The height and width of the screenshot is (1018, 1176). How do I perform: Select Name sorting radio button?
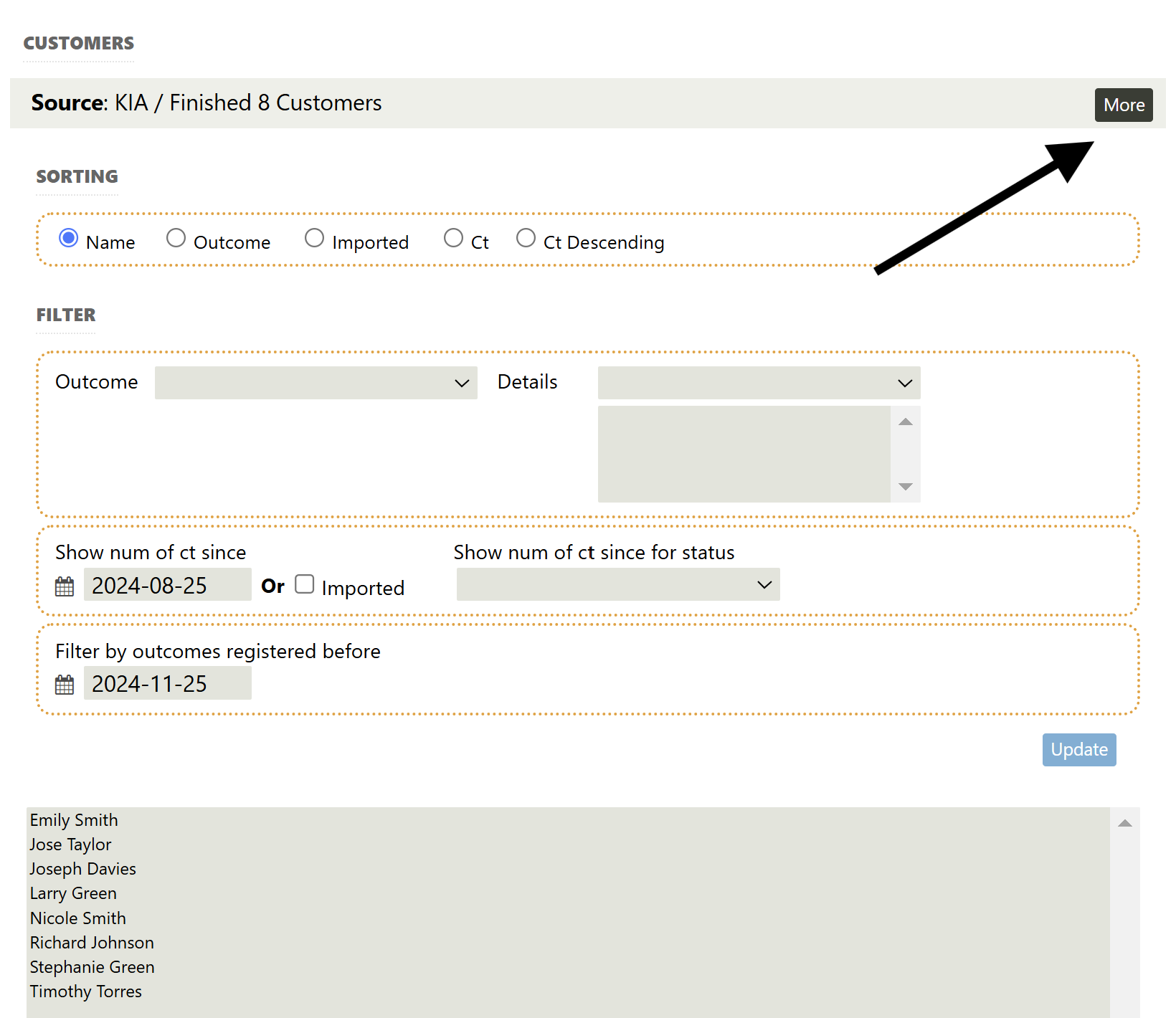point(69,238)
